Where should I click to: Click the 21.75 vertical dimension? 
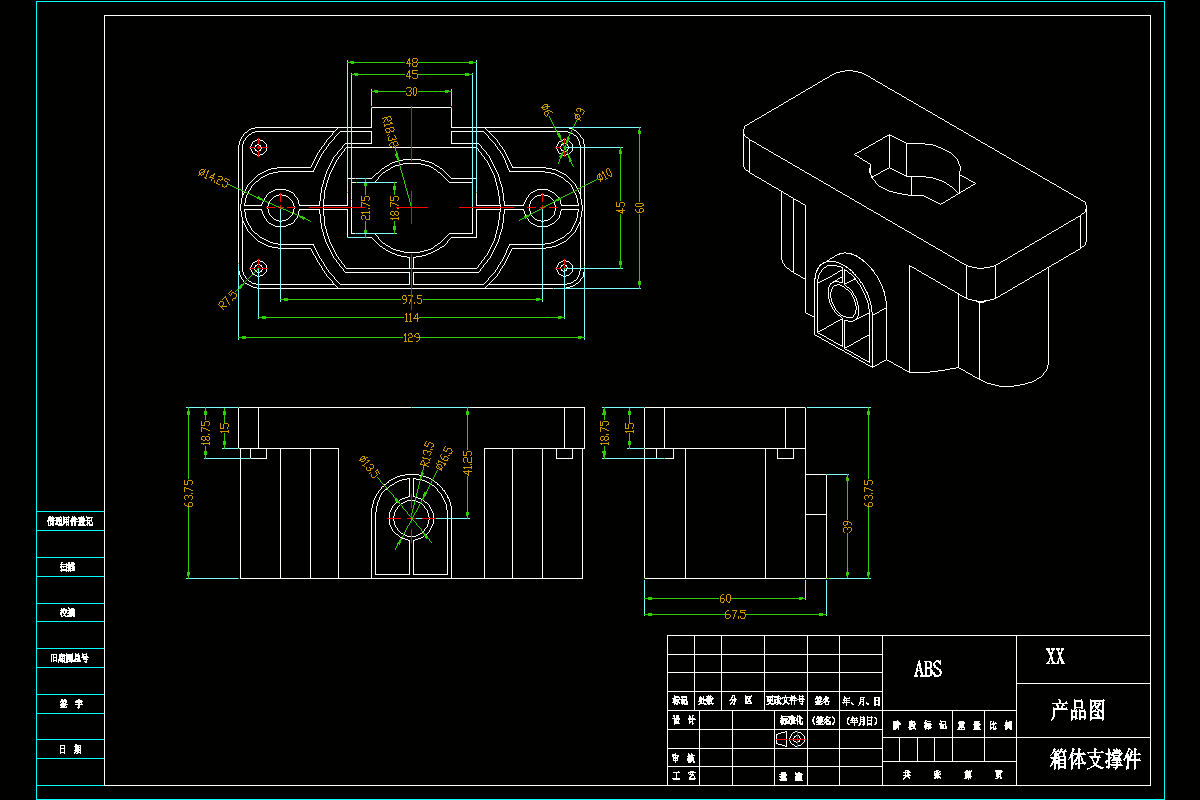366,207
